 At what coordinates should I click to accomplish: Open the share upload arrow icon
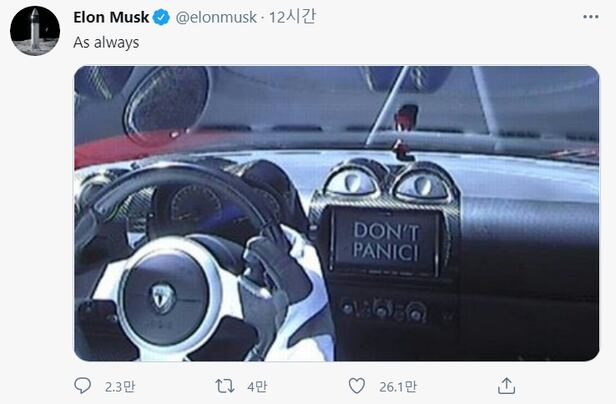(x=506, y=386)
